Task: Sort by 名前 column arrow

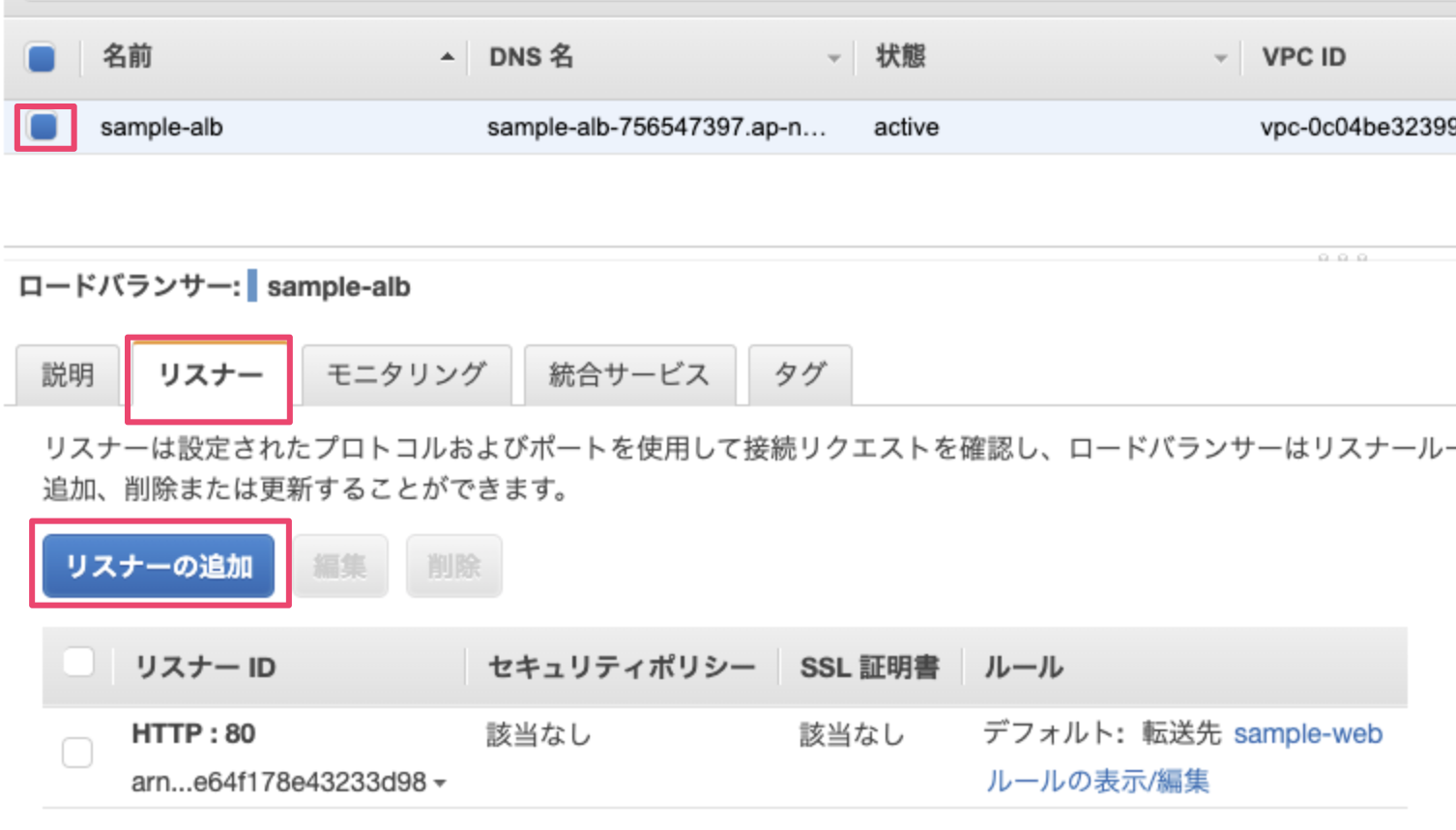Action: [x=447, y=57]
